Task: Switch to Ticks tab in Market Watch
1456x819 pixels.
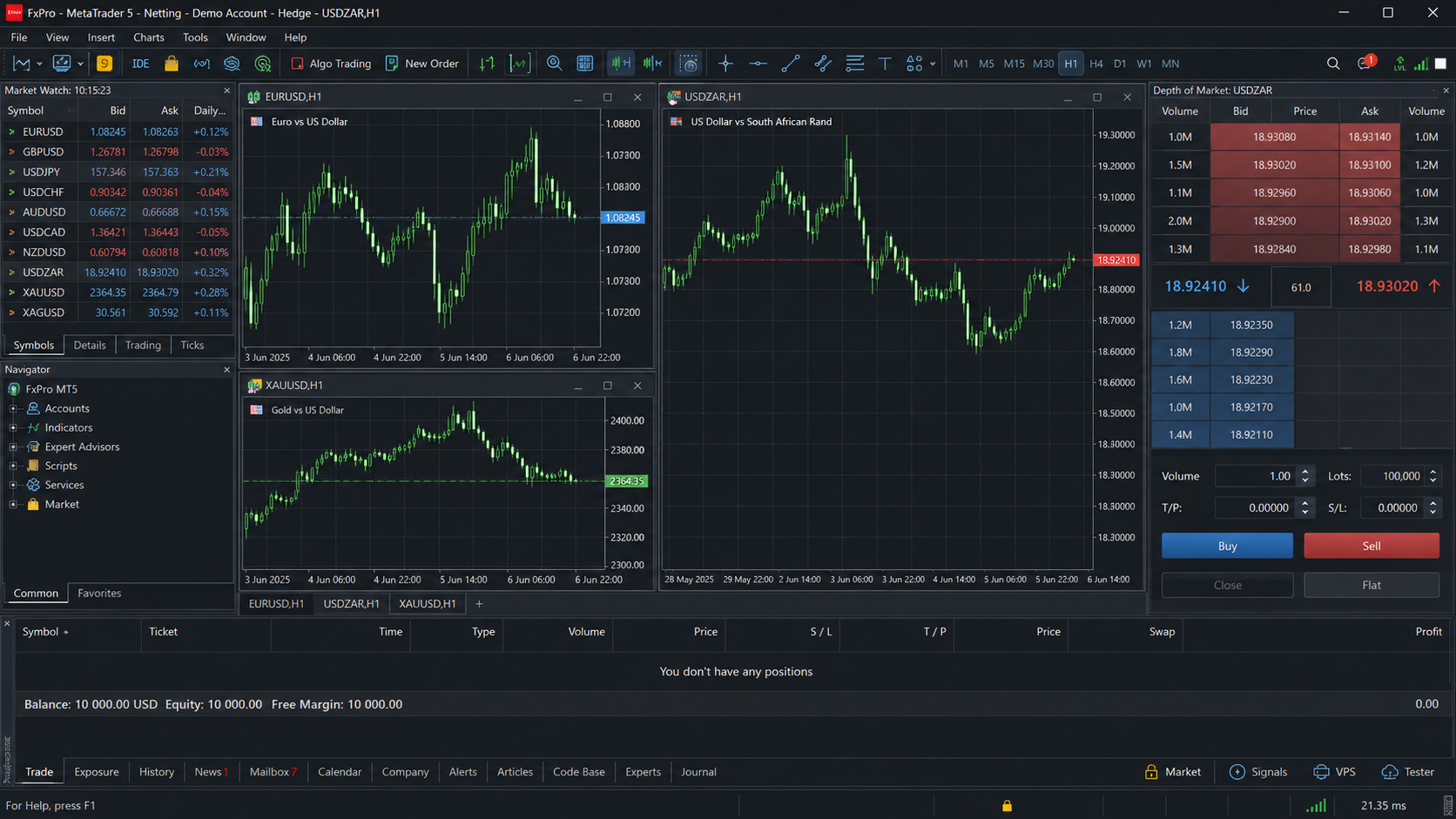Action: point(192,346)
